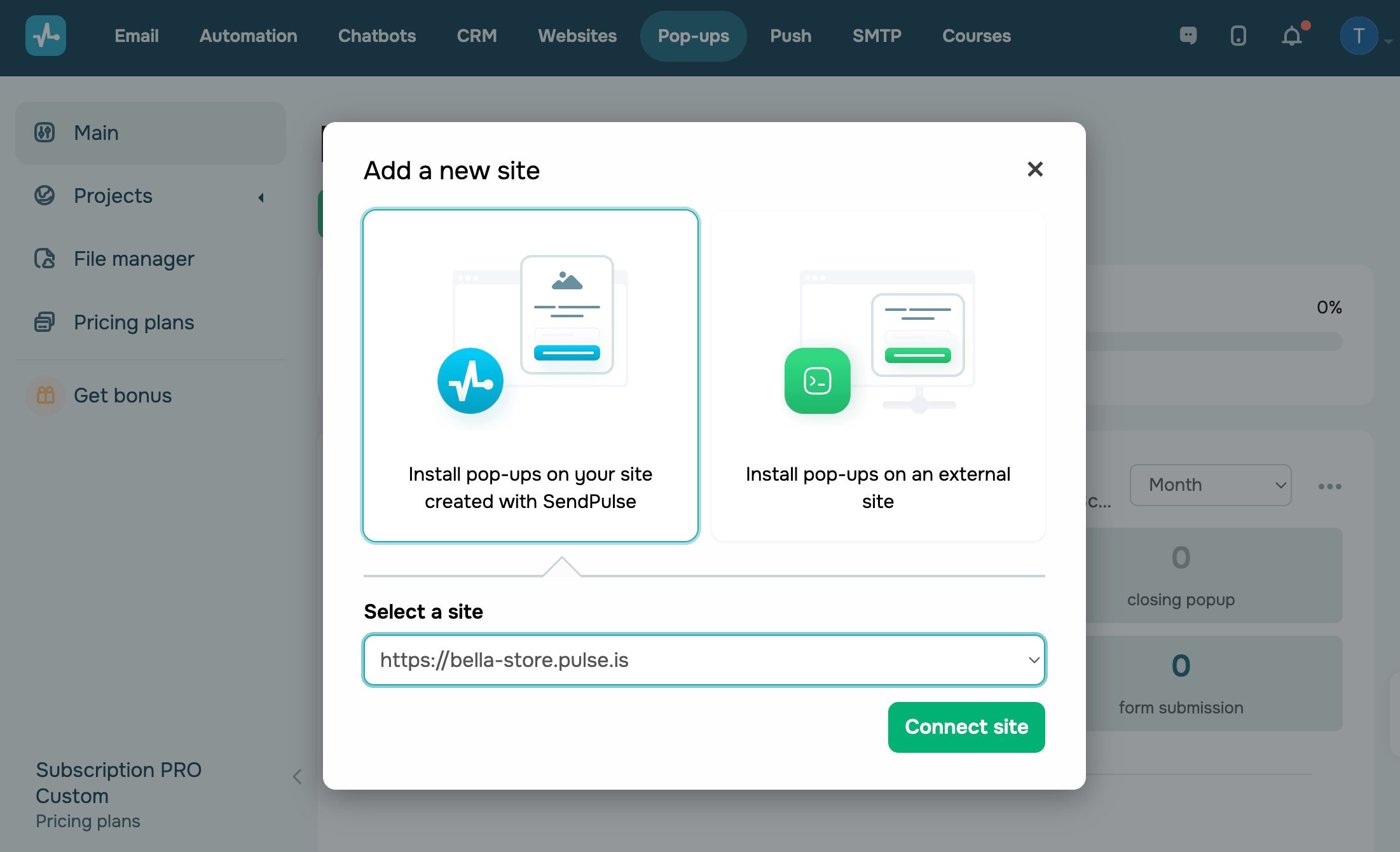Click the user avatar T
Screen dimensions: 1400x852
click(1359, 36)
